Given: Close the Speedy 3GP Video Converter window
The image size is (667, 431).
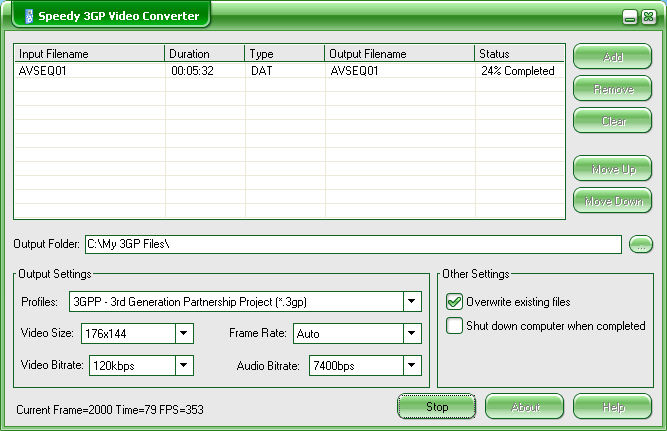Looking at the screenshot, I should pyautogui.click(x=649, y=17).
